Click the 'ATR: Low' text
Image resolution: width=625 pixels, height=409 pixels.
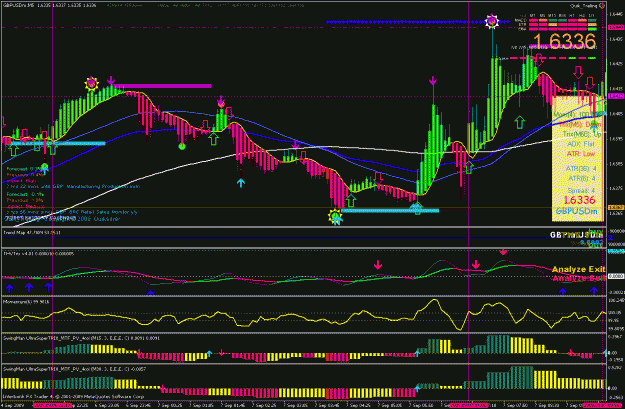click(581, 153)
